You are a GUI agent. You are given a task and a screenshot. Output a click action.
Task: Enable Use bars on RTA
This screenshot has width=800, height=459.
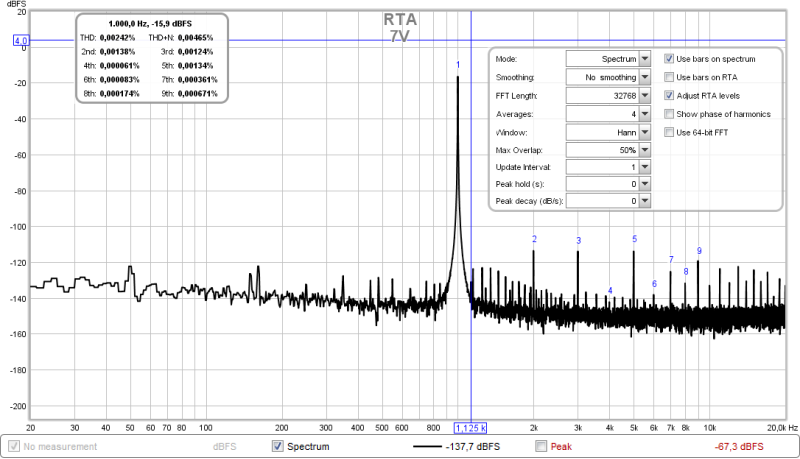click(x=670, y=77)
